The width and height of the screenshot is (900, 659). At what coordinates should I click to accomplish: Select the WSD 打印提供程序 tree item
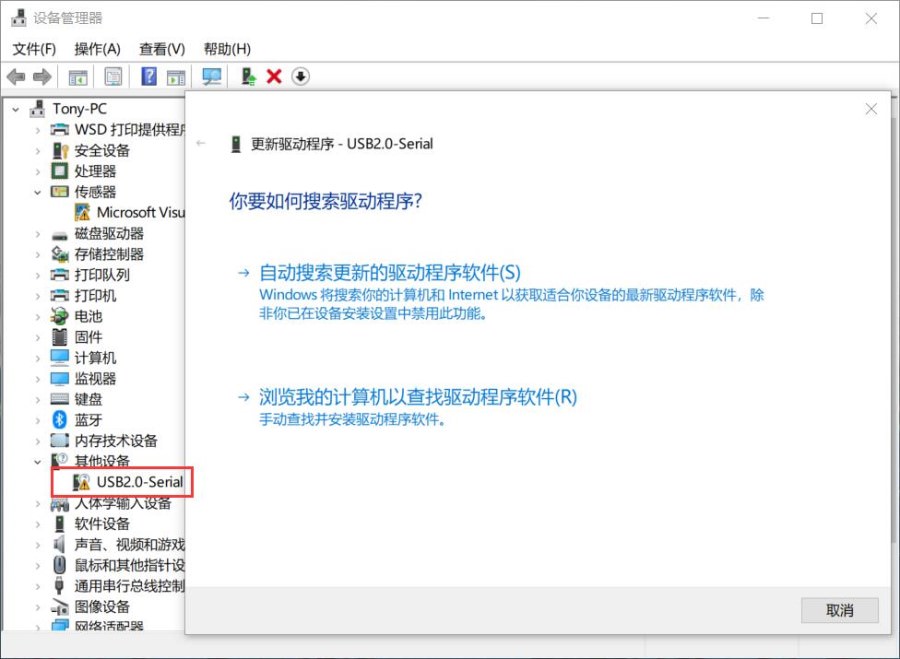tap(130, 130)
